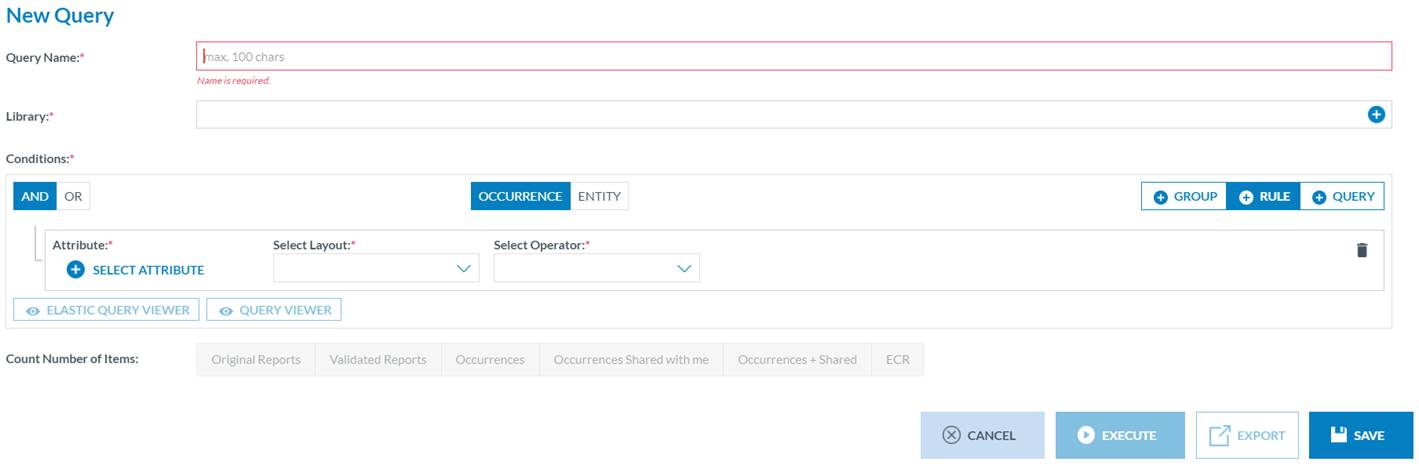Focus the Query Name input field
Screen dimensions: 1419x466
tap(793, 56)
